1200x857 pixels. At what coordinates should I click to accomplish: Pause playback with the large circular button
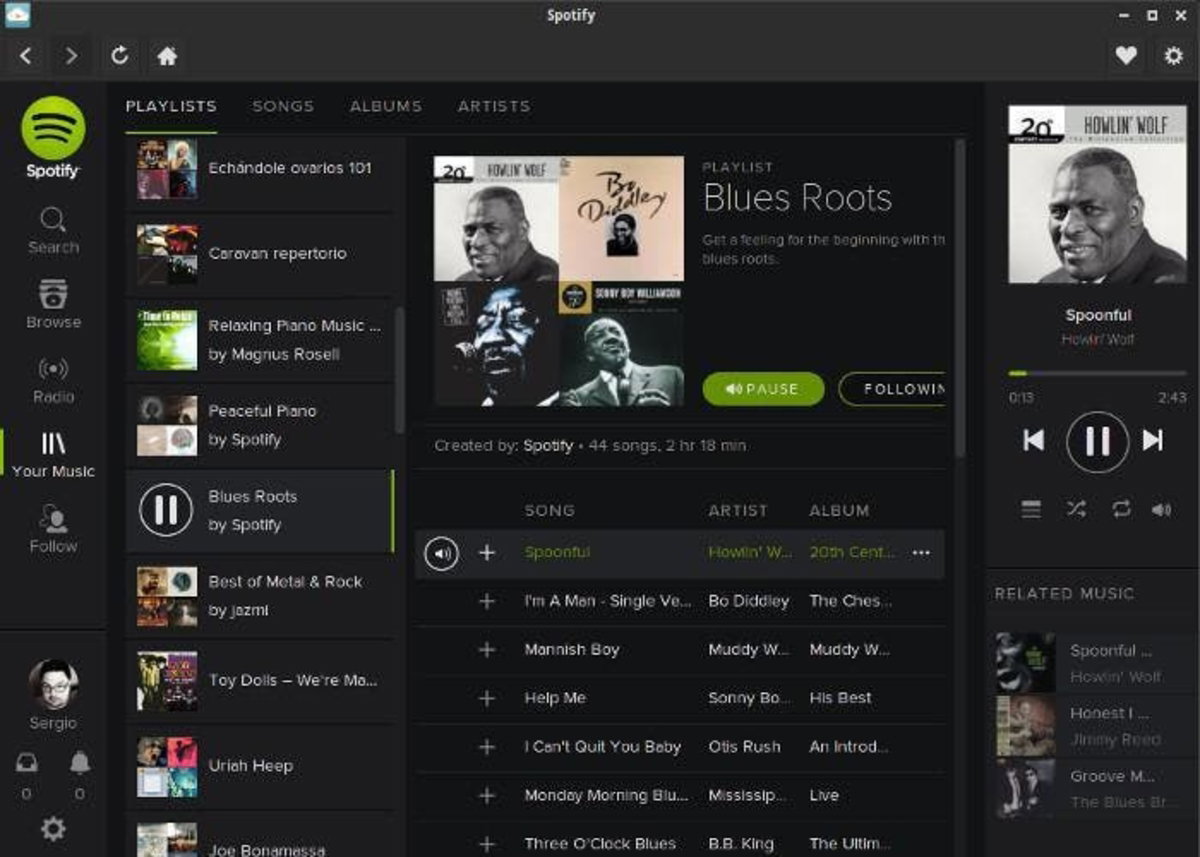(x=1097, y=441)
